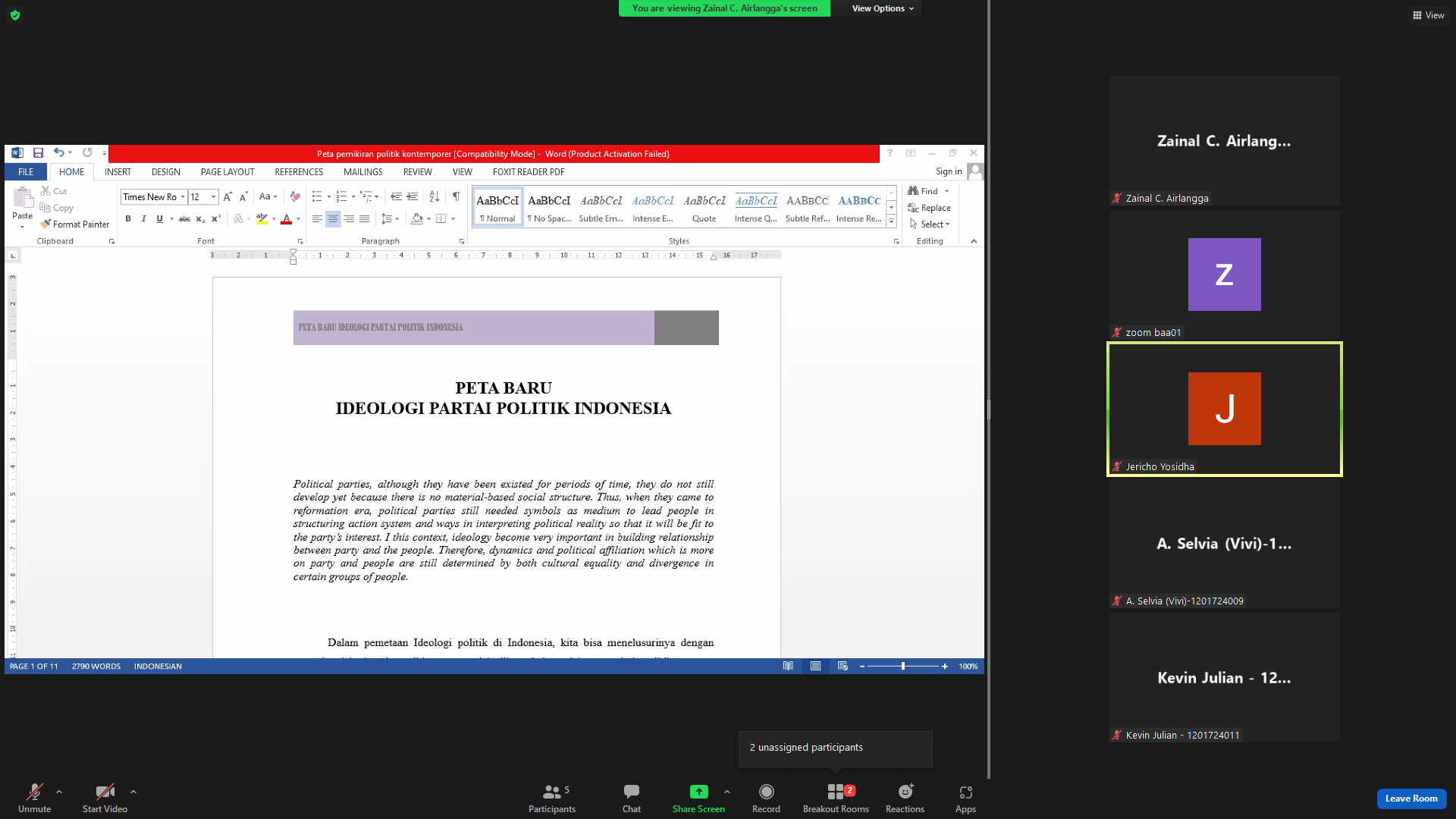Click the green encryption shield icon
Viewport: 1456px width, 819px height.
click(15, 15)
